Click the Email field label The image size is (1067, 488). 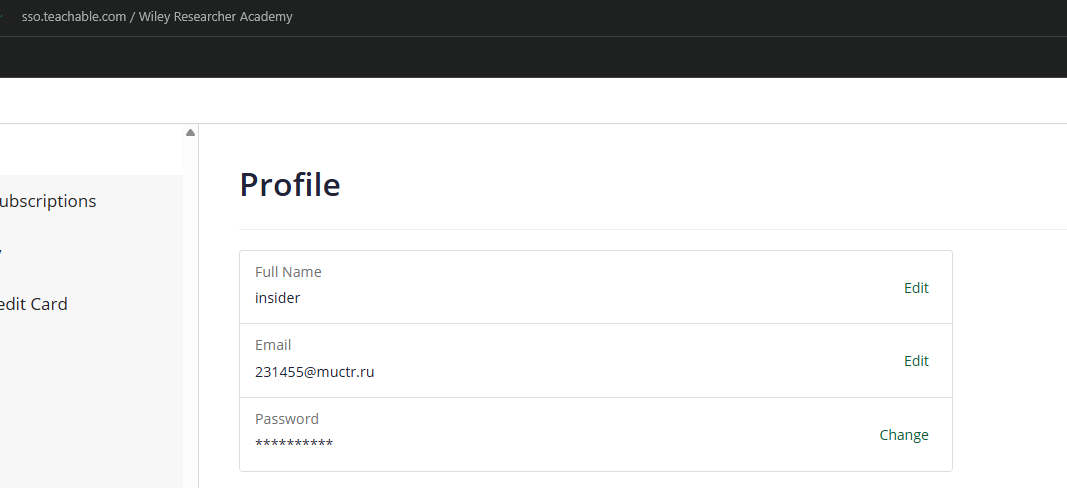[273, 345]
